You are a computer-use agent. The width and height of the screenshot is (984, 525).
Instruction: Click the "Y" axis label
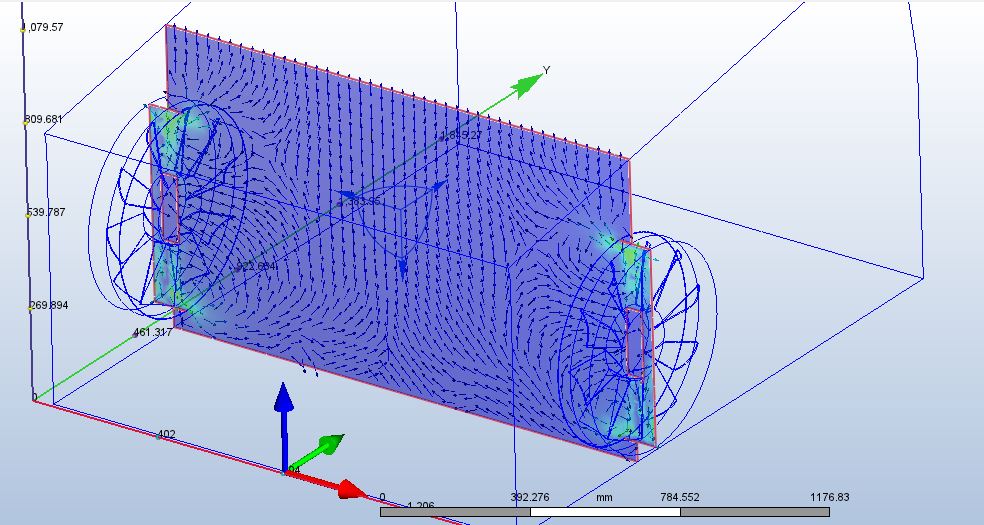(546, 70)
